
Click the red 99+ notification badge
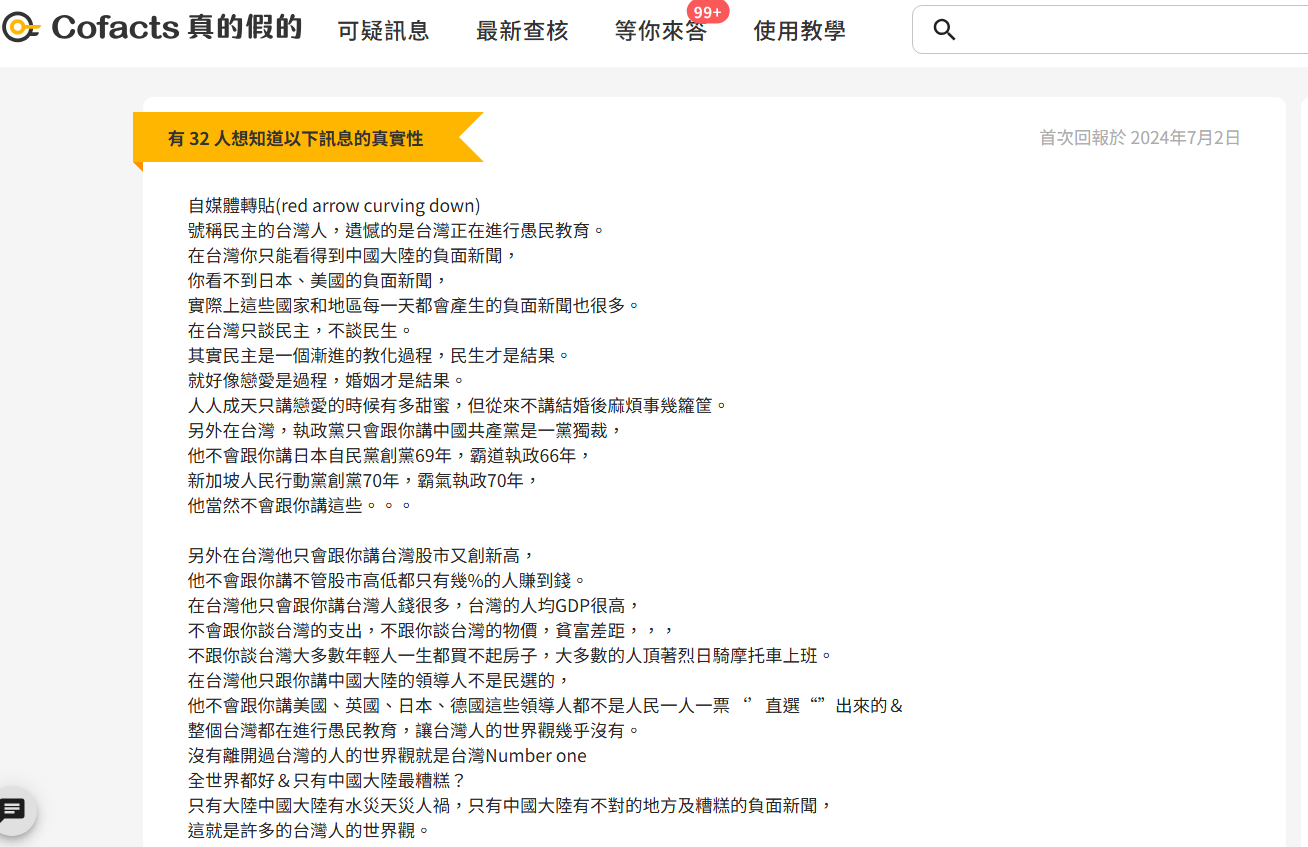coord(708,12)
